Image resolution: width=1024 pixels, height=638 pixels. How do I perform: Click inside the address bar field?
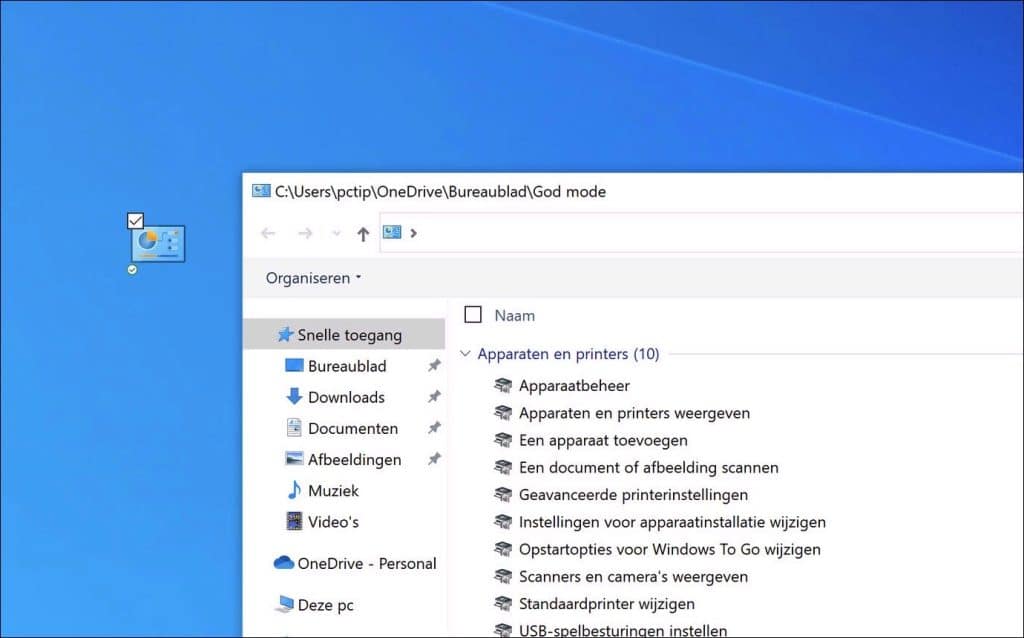pyautogui.click(x=701, y=232)
